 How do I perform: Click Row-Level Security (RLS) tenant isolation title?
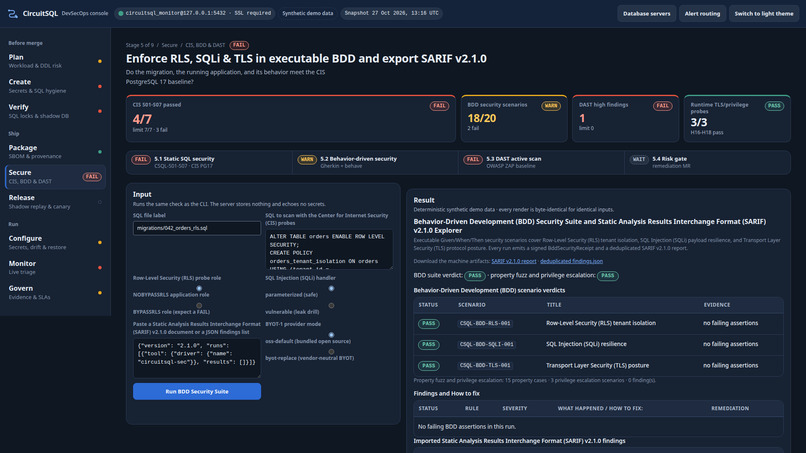(601, 323)
